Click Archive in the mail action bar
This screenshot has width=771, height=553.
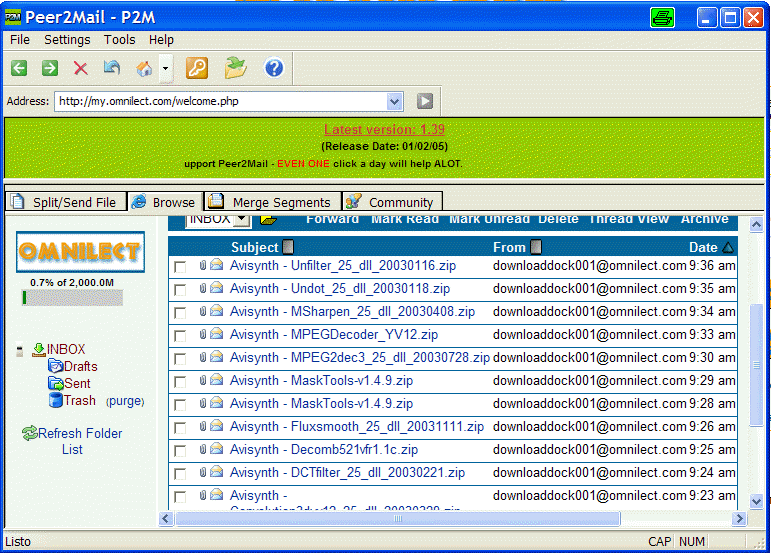(x=704, y=219)
